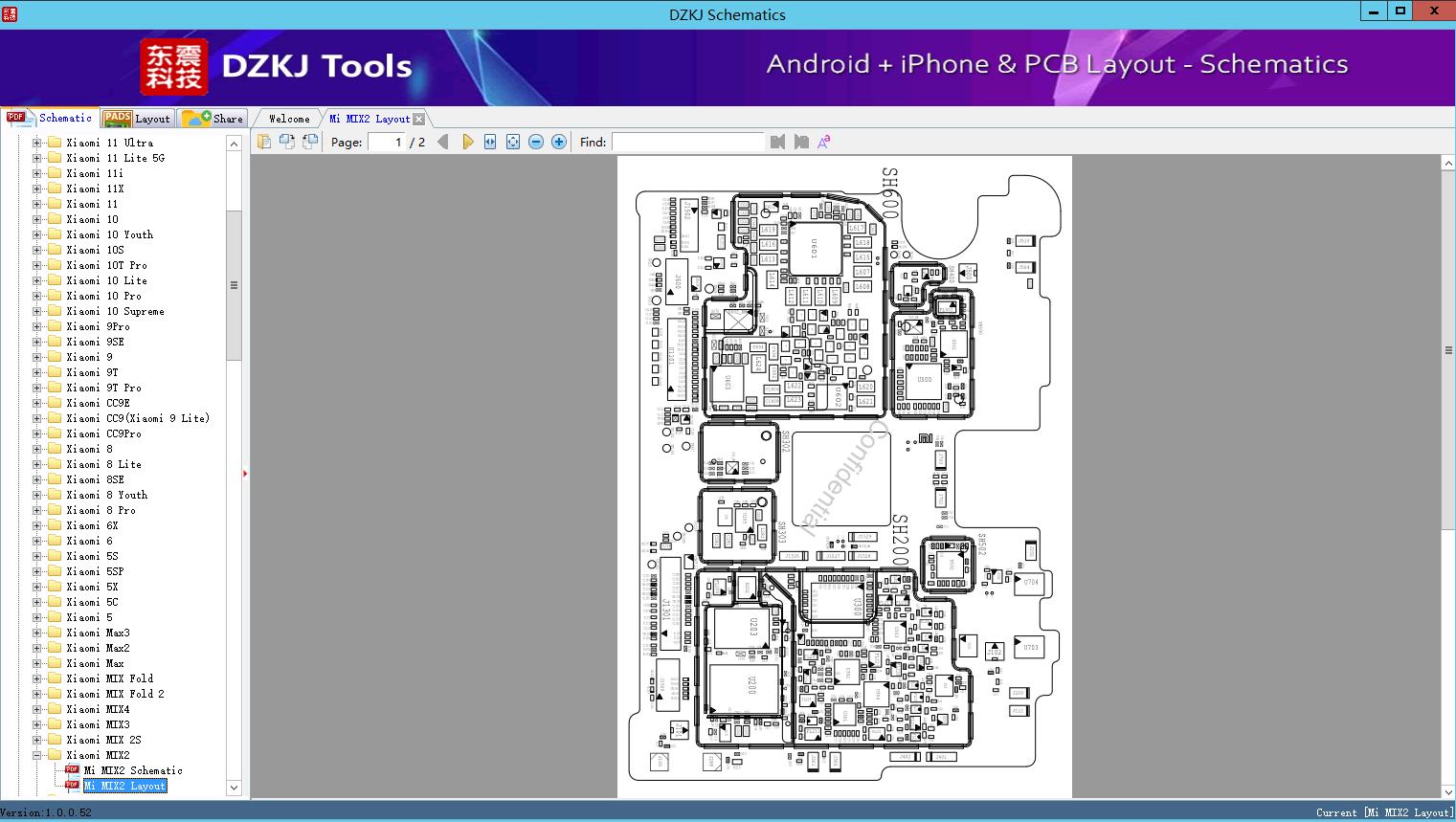1456x822 pixels.
Task: Click the folder icon beside Xiaomi 11 Ultra
Action: point(55,143)
